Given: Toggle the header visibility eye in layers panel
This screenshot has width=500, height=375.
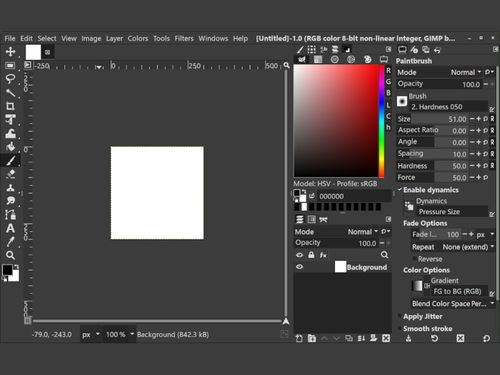Looking at the screenshot, I should point(299,255).
